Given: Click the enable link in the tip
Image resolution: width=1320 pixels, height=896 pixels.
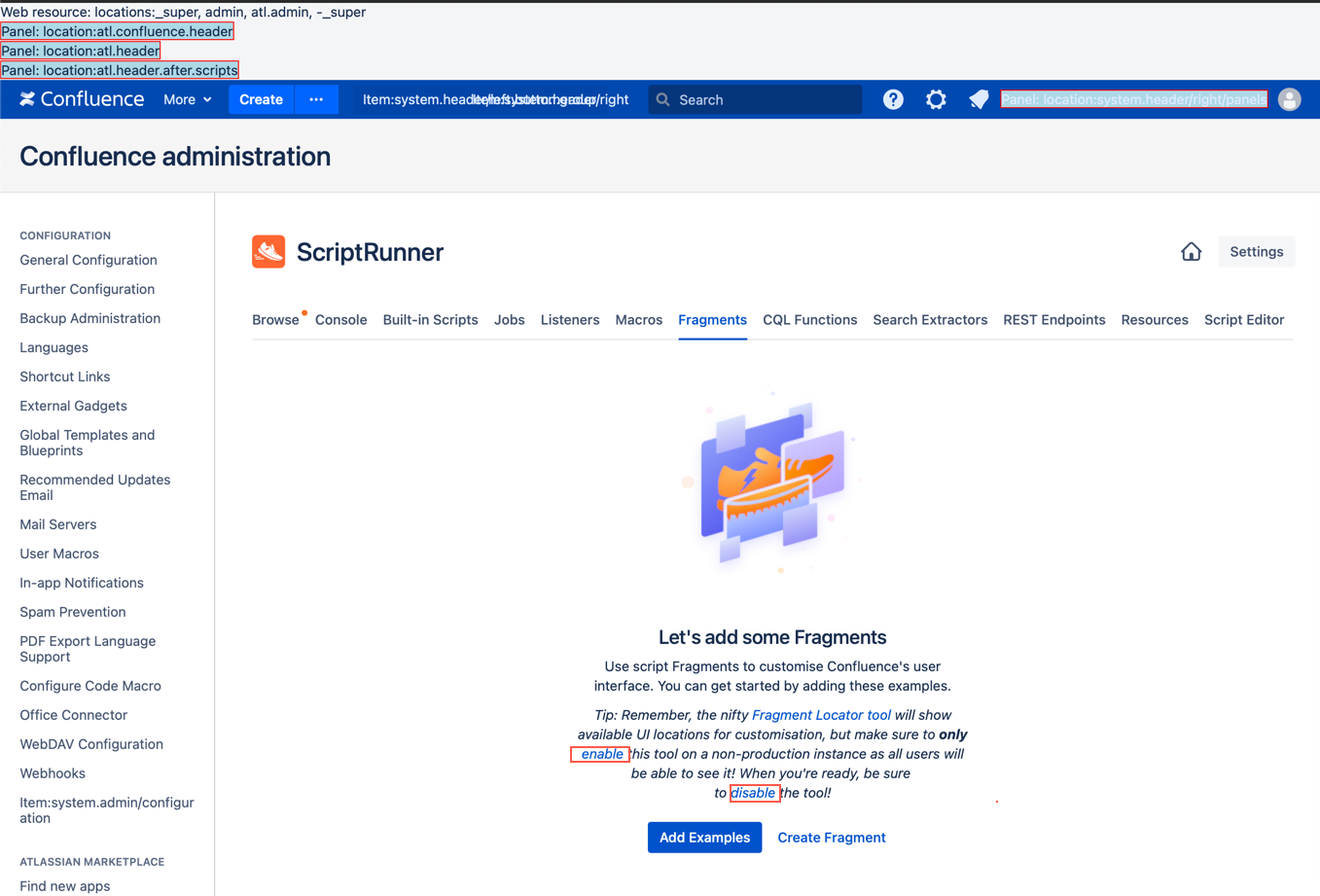Looking at the screenshot, I should click(x=600, y=754).
